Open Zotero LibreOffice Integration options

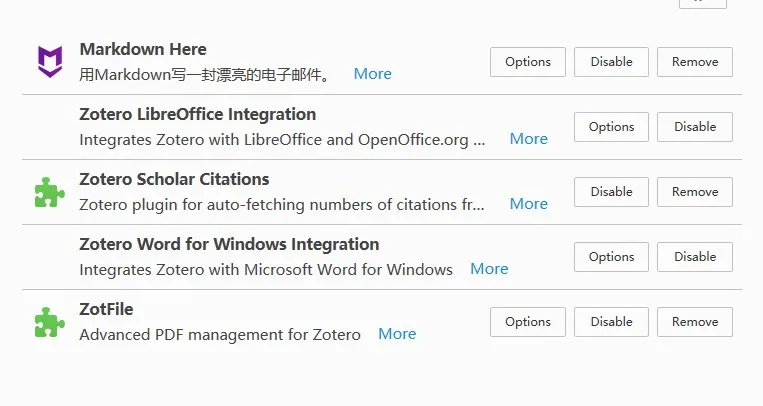point(611,127)
